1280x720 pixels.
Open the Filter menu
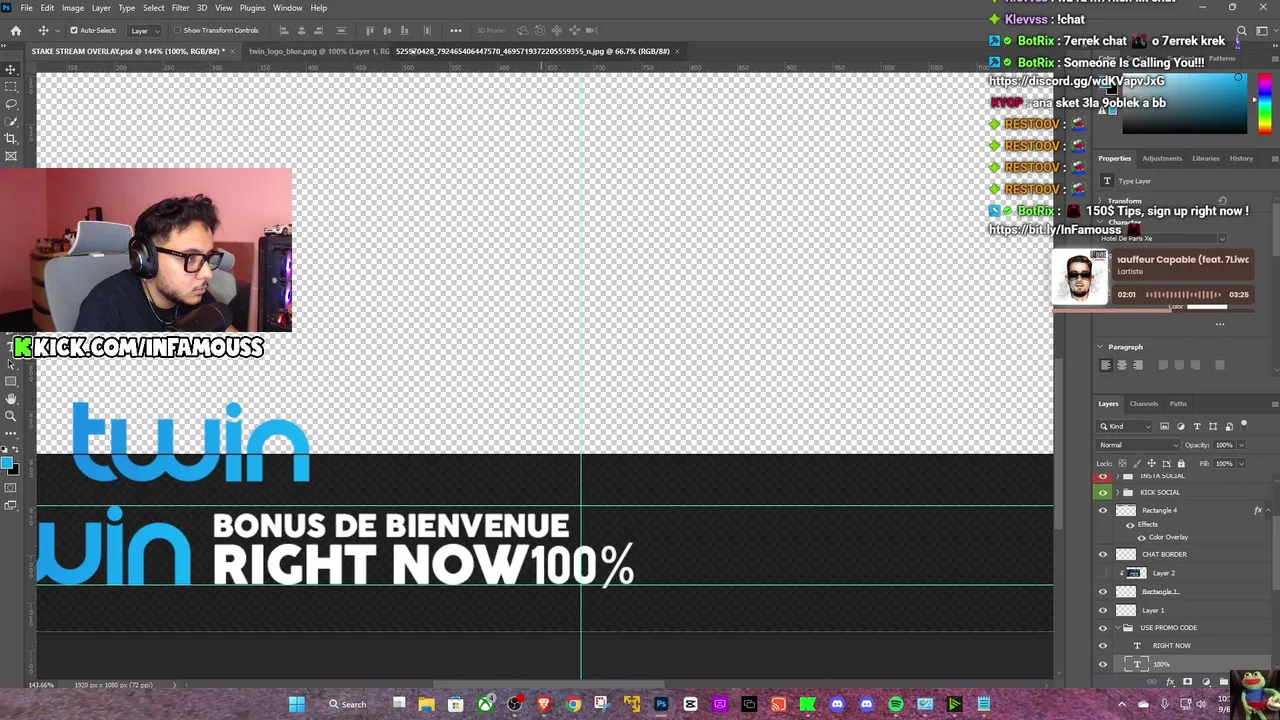(180, 8)
